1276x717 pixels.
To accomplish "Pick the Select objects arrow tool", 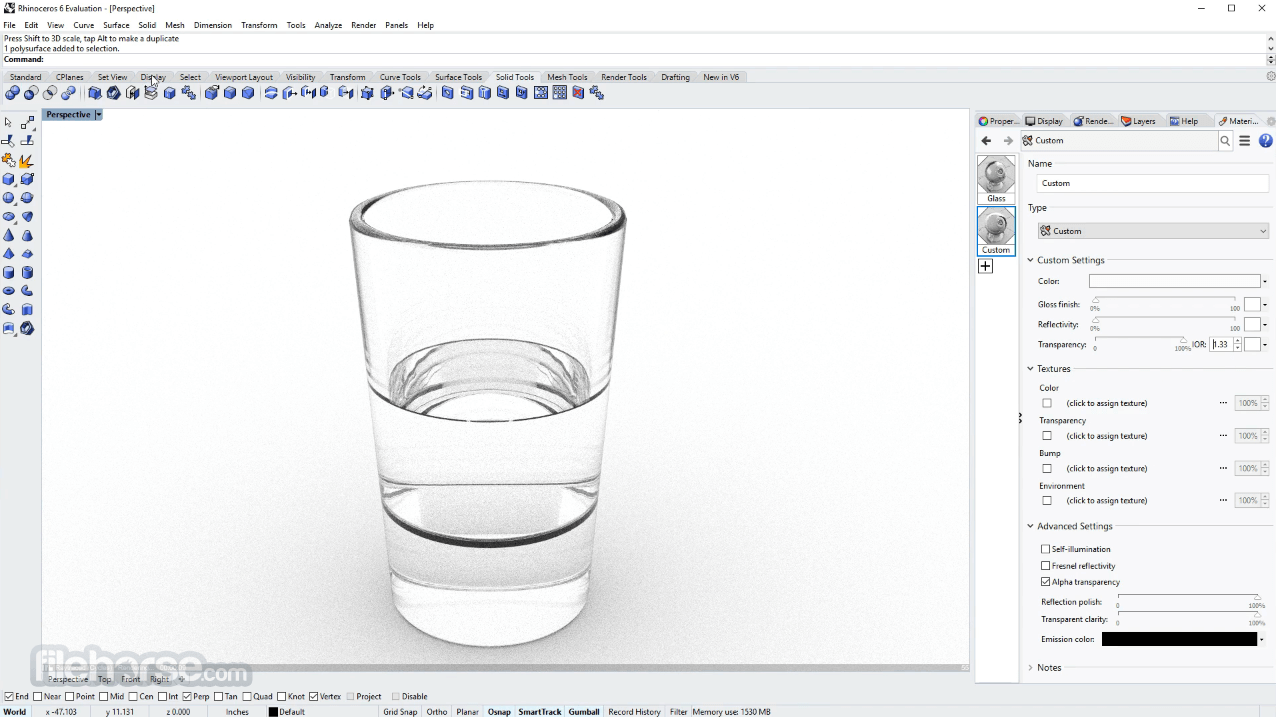I will point(9,123).
